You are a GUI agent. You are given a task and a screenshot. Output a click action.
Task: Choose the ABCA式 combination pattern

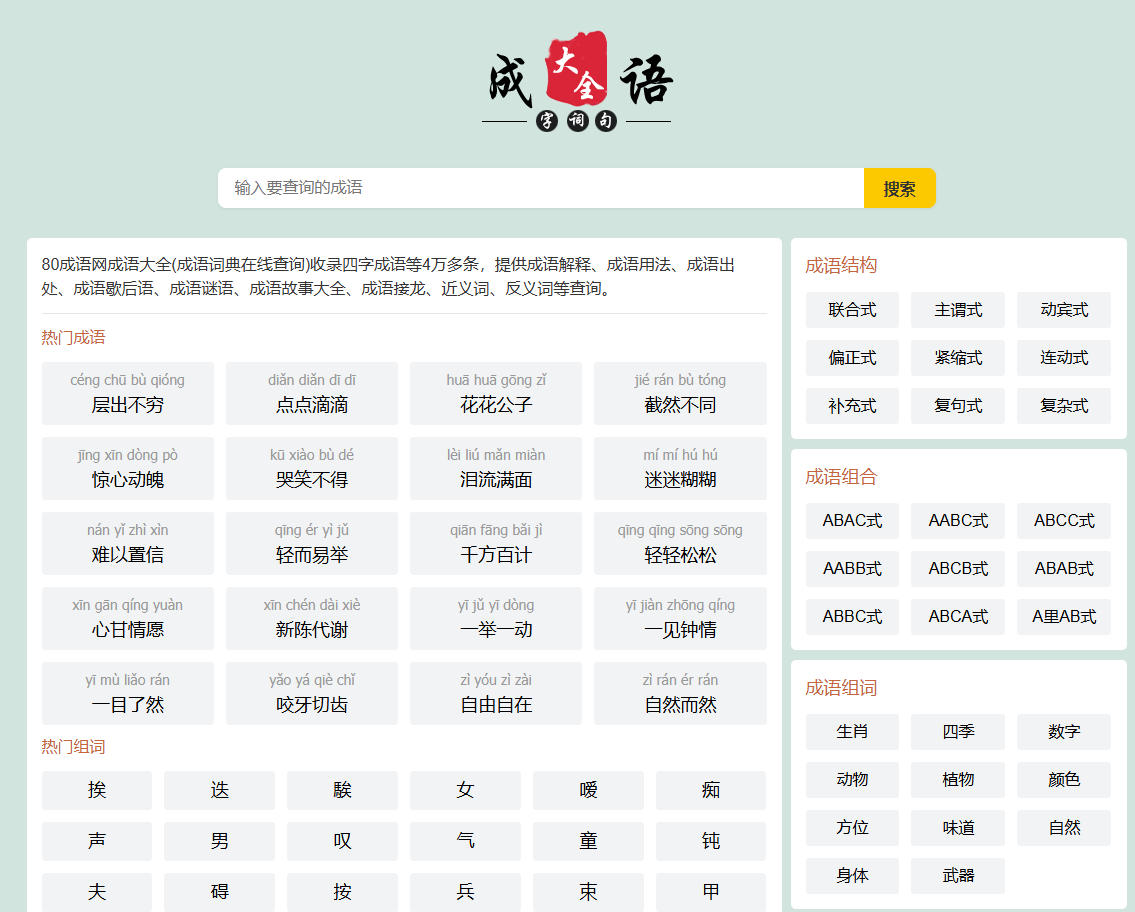pyautogui.click(x=958, y=617)
